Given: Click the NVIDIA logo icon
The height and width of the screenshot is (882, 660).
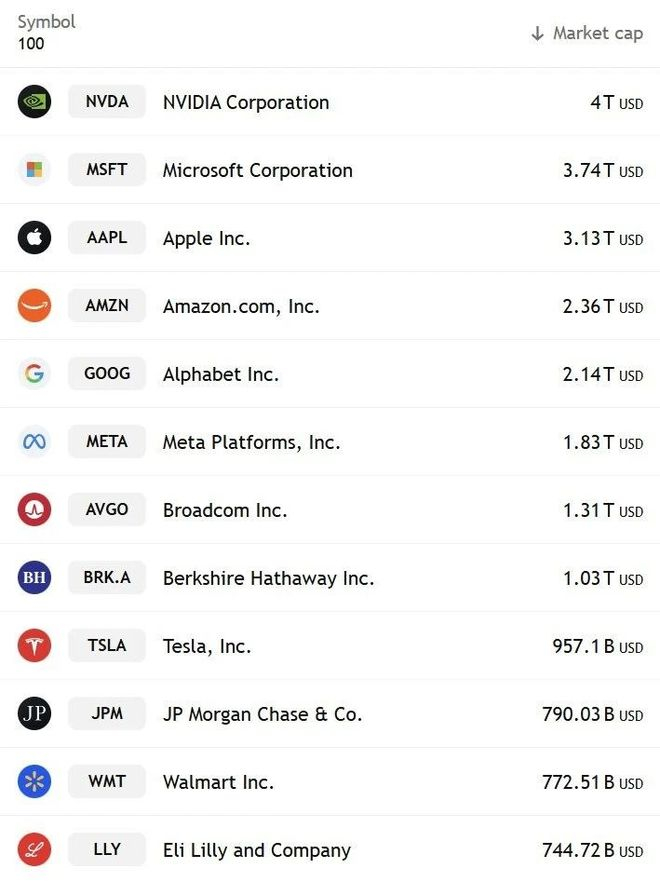Looking at the screenshot, I should [x=34, y=102].
